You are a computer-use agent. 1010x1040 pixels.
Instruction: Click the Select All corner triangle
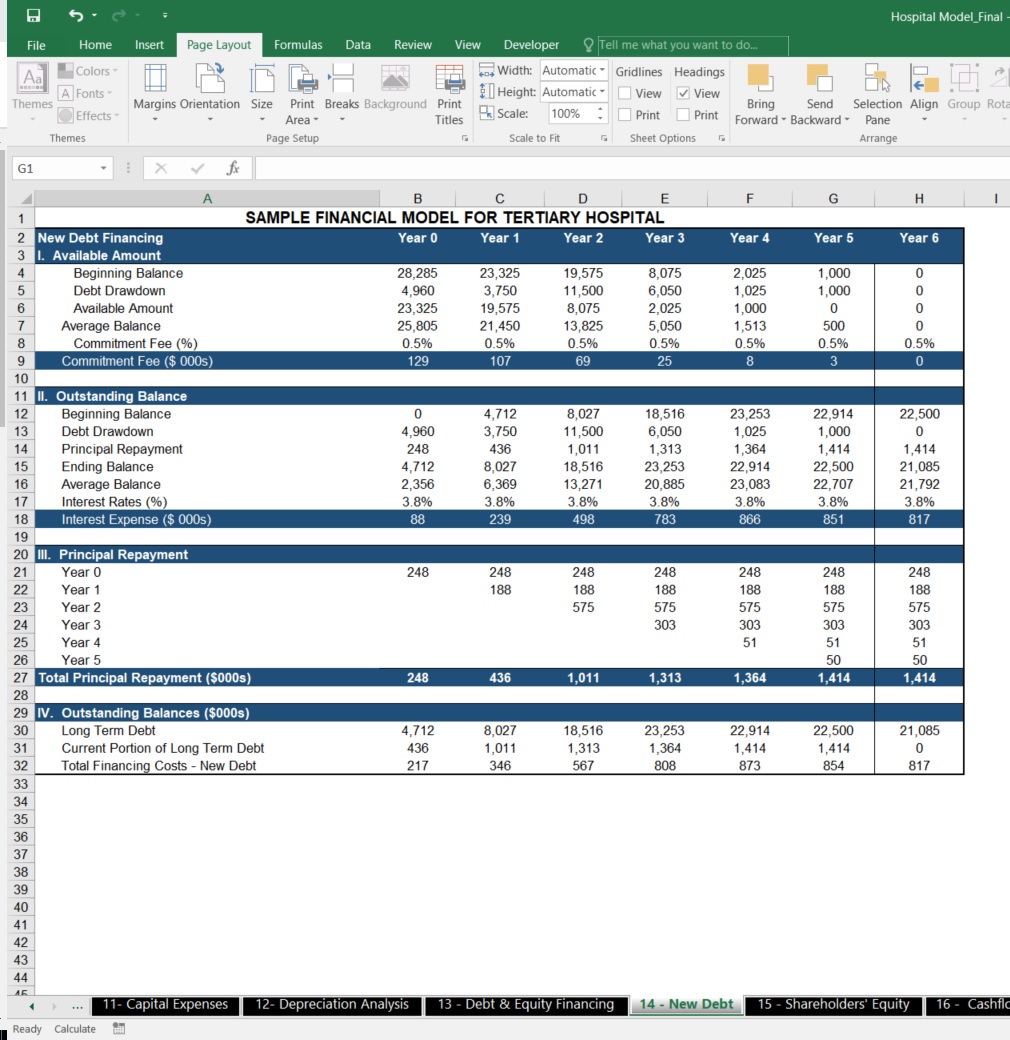pos(25,198)
